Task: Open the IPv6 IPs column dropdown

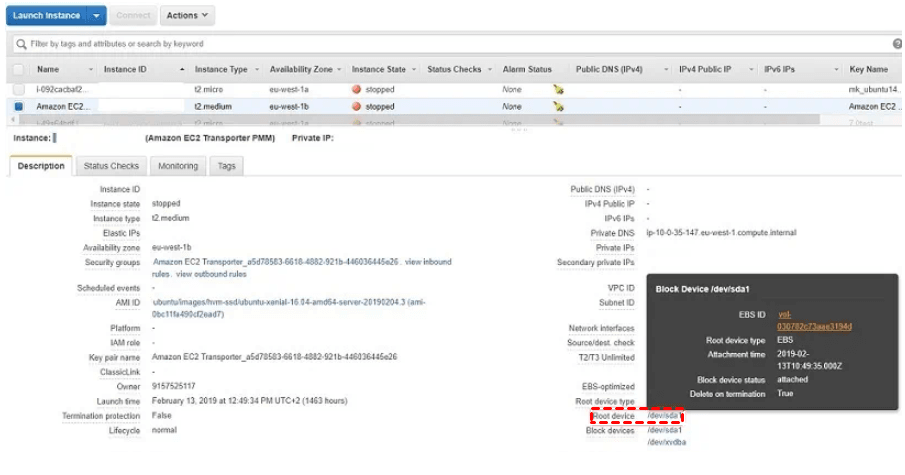Action: [836, 69]
